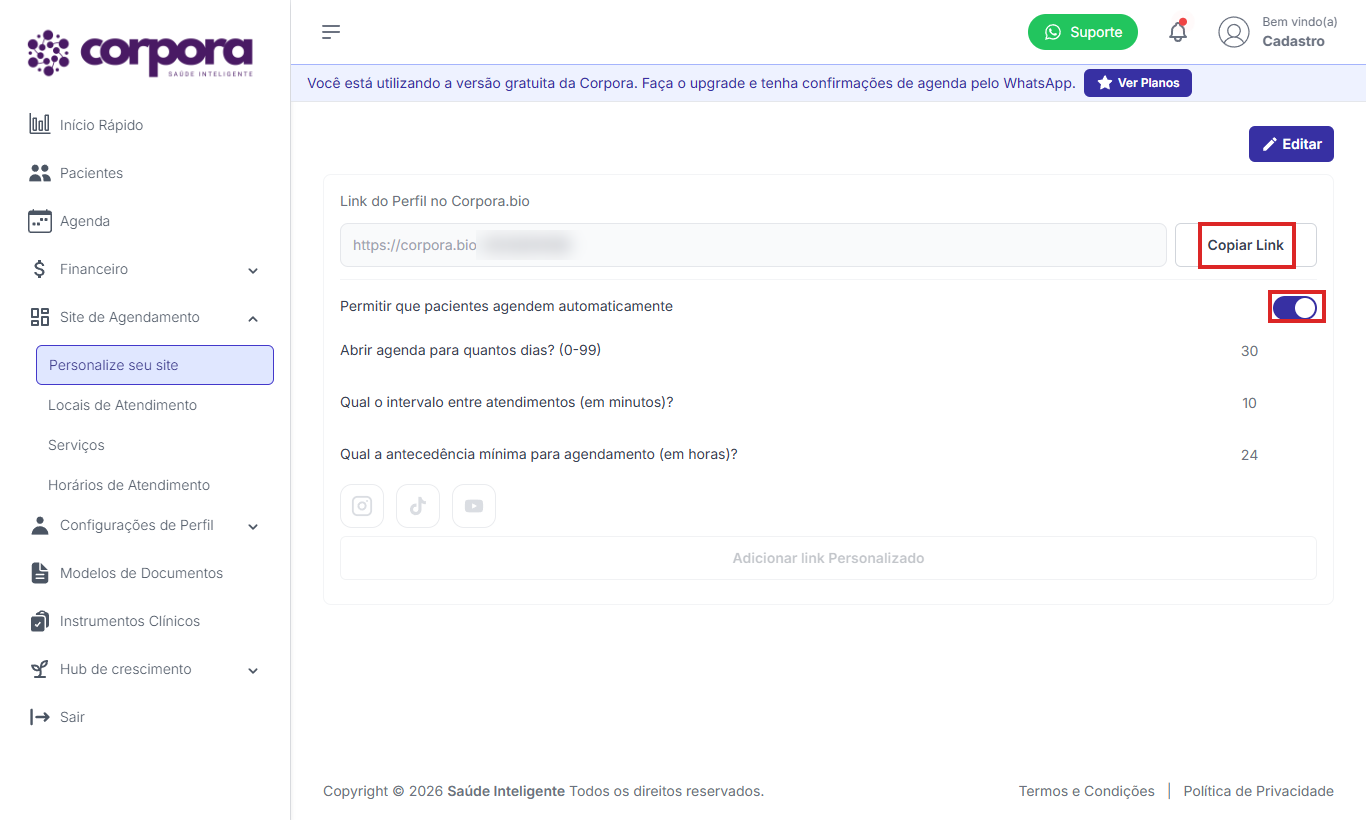Image resolution: width=1366 pixels, height=820 pixels.
Task: Click the value 24 for minimum hours
Action: [x=1249, y=455]
